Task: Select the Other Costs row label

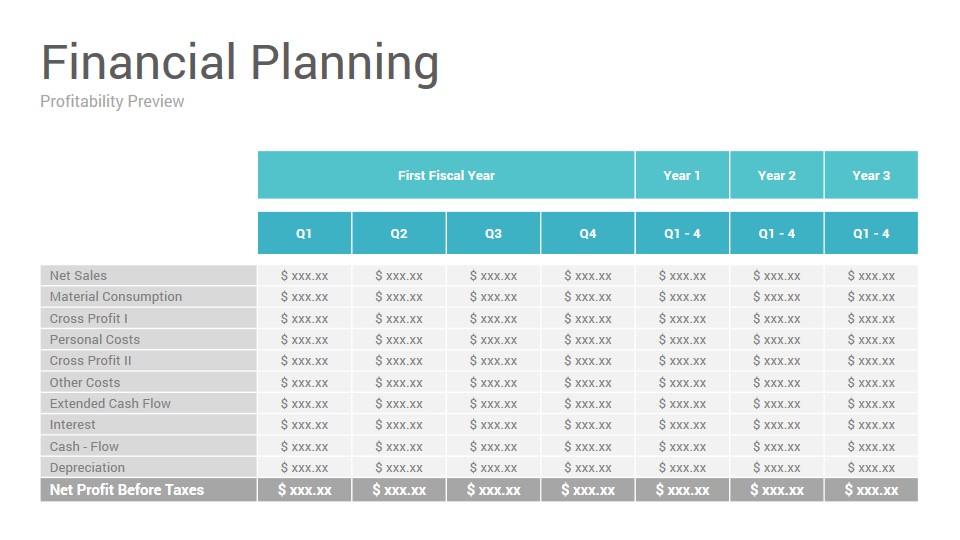Action: tap(148, 382)
